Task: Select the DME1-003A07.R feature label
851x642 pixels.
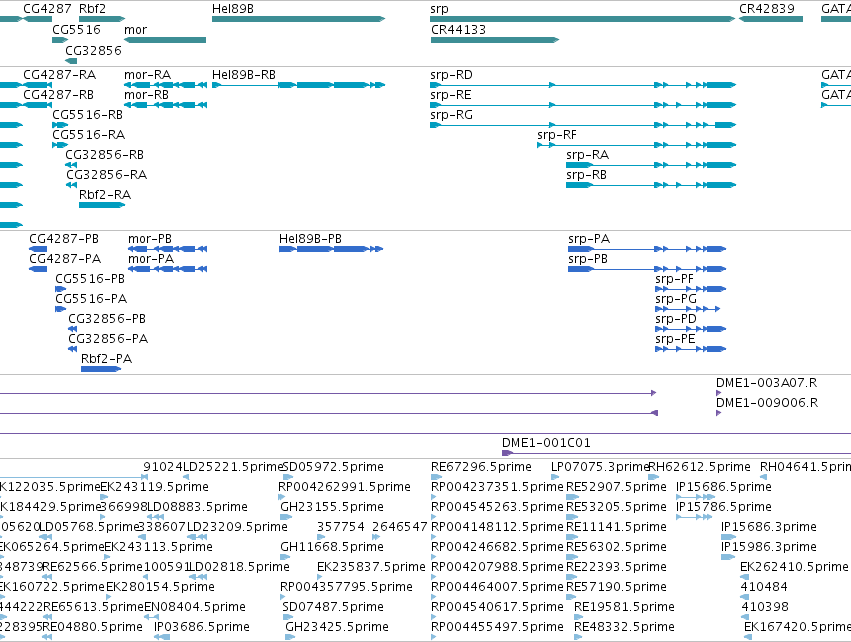Action: coord(766,383)
